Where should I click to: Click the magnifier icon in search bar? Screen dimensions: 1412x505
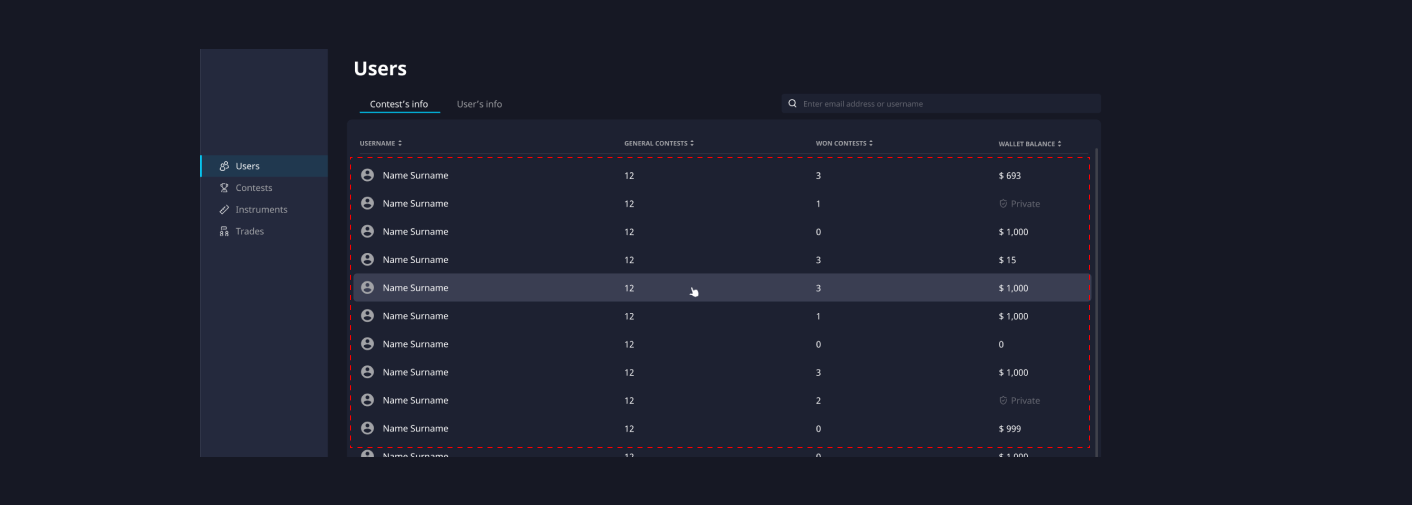click(x=793, y=104)
